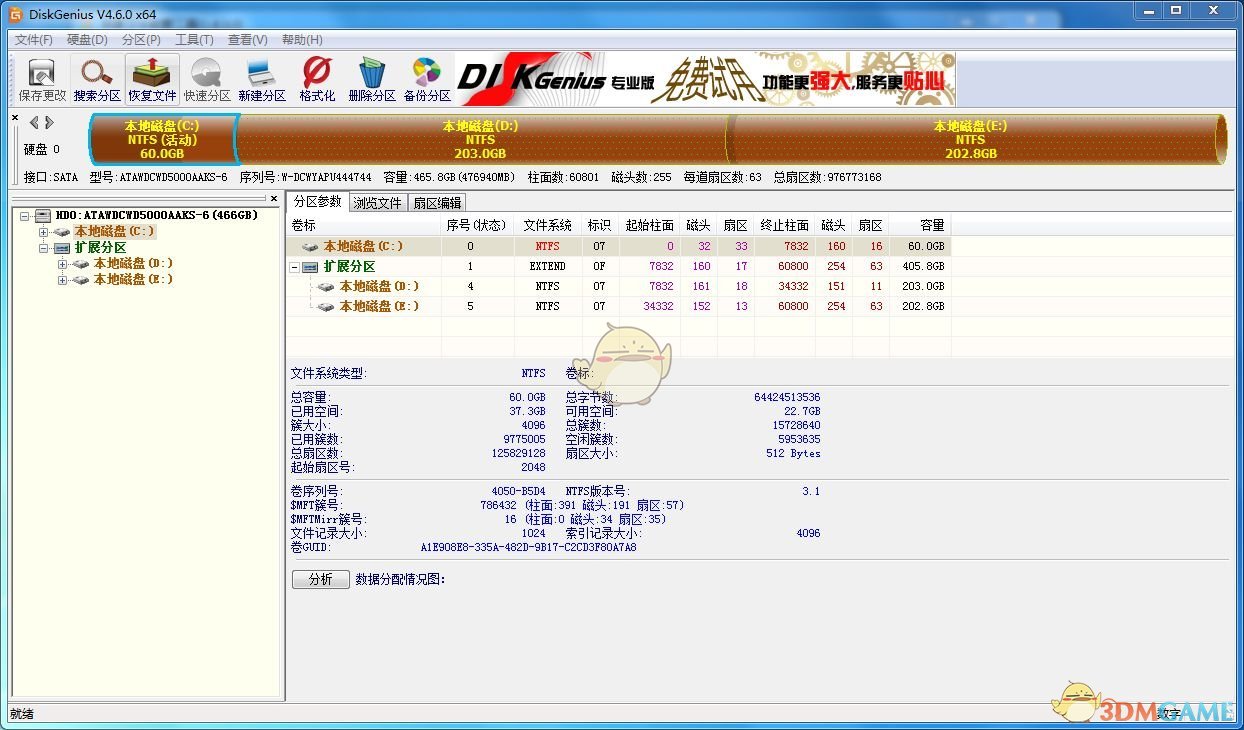Expand local disk (C:) in the tree
1244x730 pixels.
point(43,232)
